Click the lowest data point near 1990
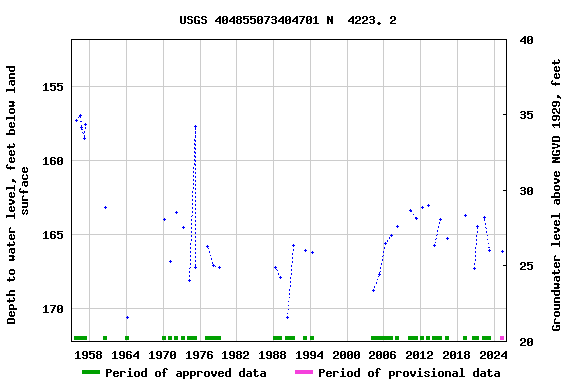Screen dimensions: 576x384 point(287,317)
